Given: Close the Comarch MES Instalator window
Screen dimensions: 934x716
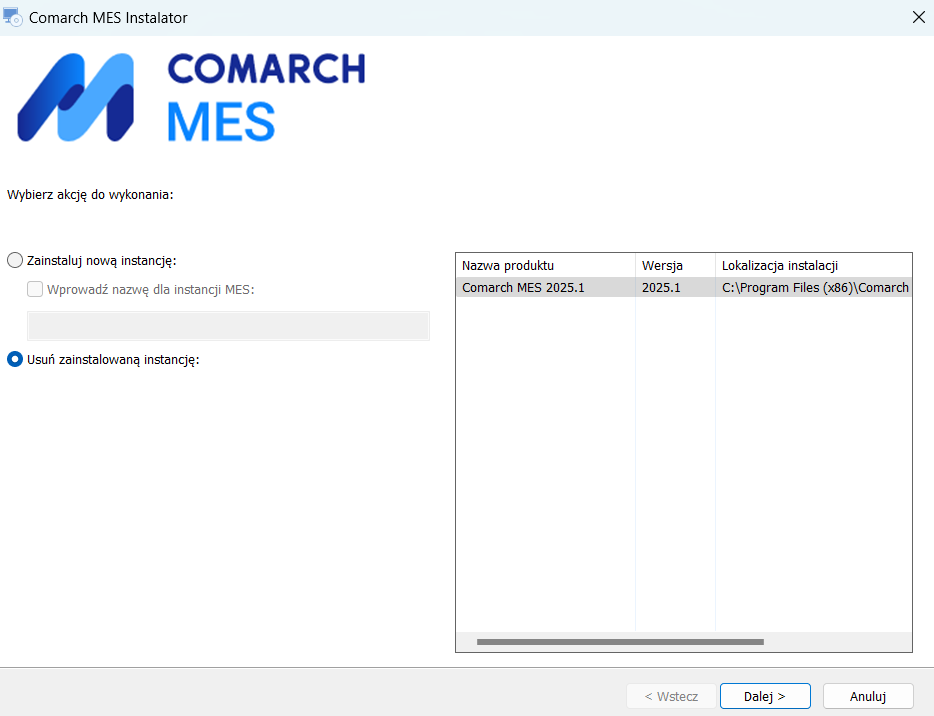Looking at the screenshot, I should tap(918, 17).
